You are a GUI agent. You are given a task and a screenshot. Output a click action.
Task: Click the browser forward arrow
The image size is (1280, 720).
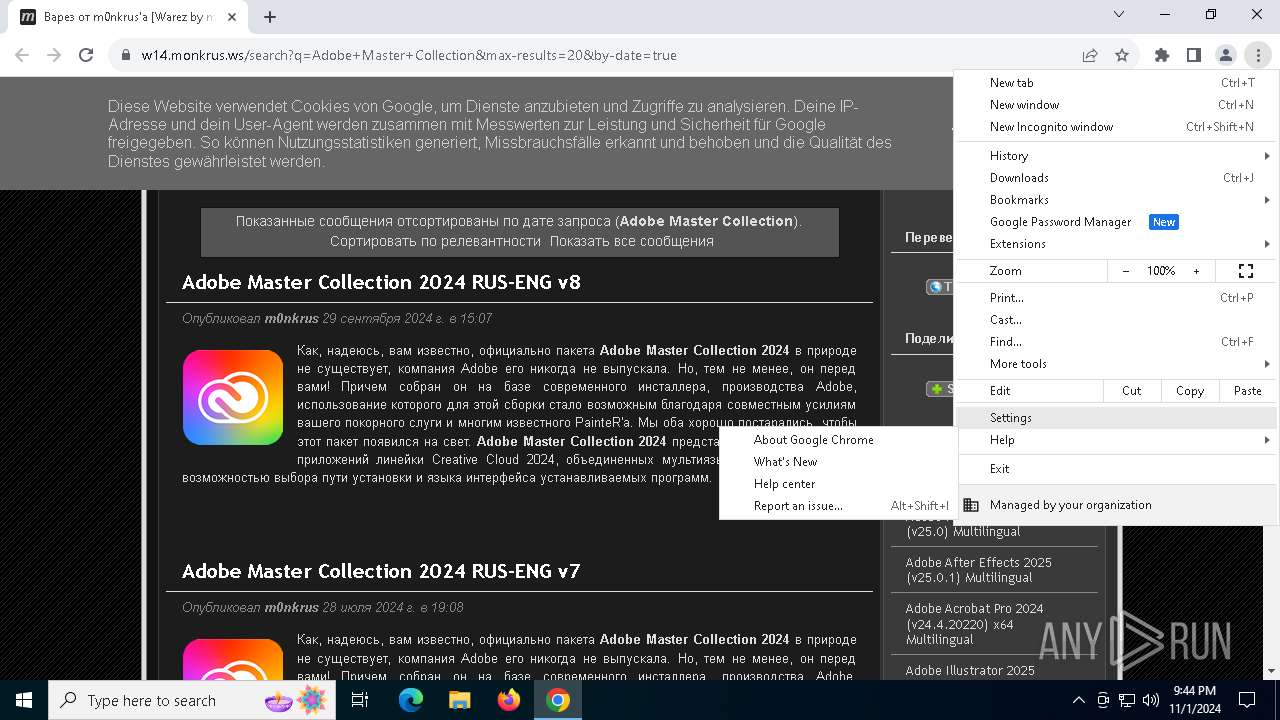pyautogui.click(x=54, y=55)
